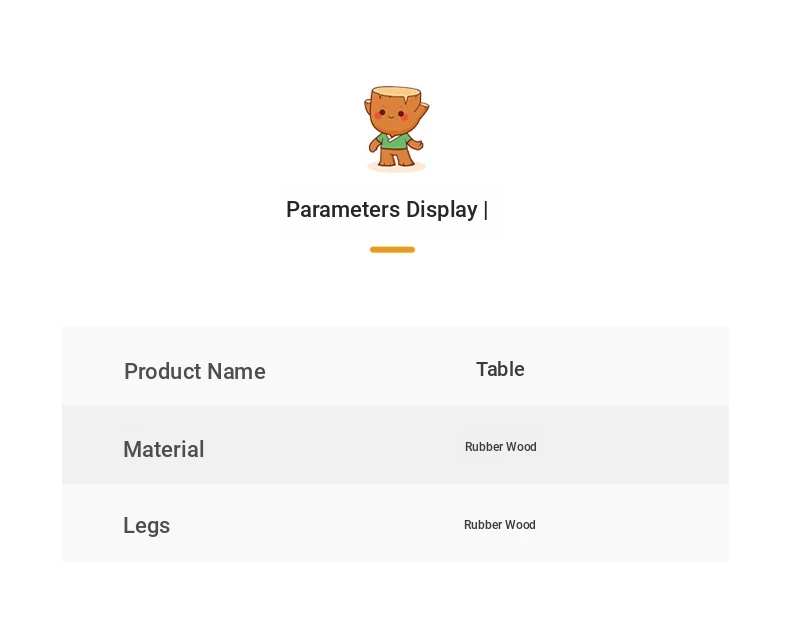Select the Product Name label
This screenshot has width=790, height=630.
coord(194,371)
